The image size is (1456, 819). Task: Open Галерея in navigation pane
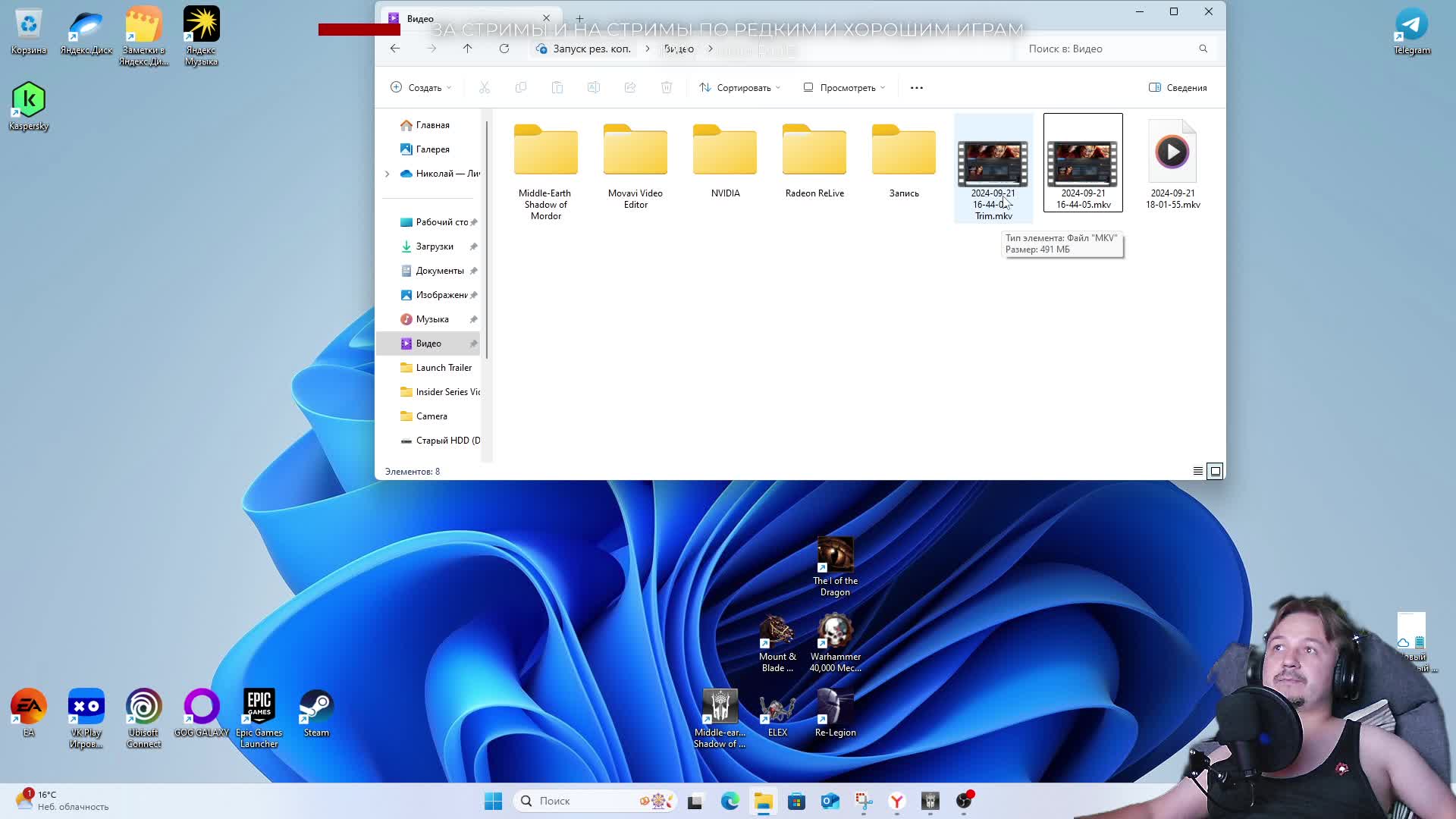[430, 149]
